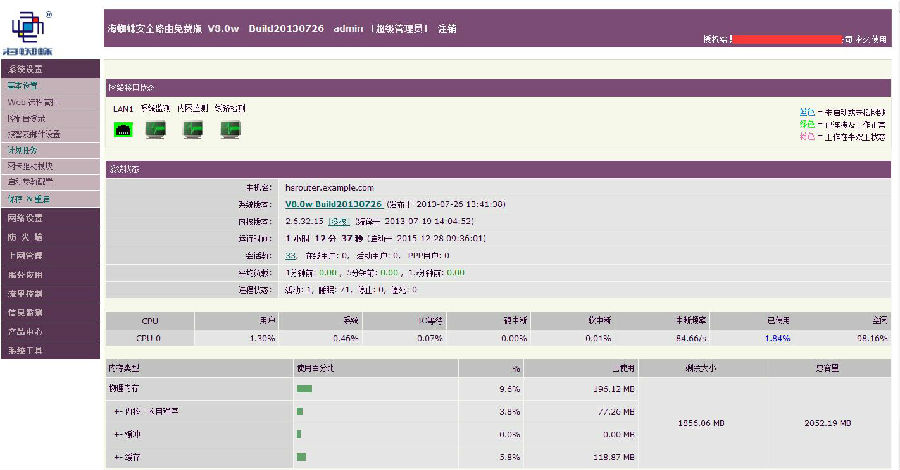Open the monitor icon next to LAN1
The image size is (900, 470).
pyautogui.click(x=156, y=130)
